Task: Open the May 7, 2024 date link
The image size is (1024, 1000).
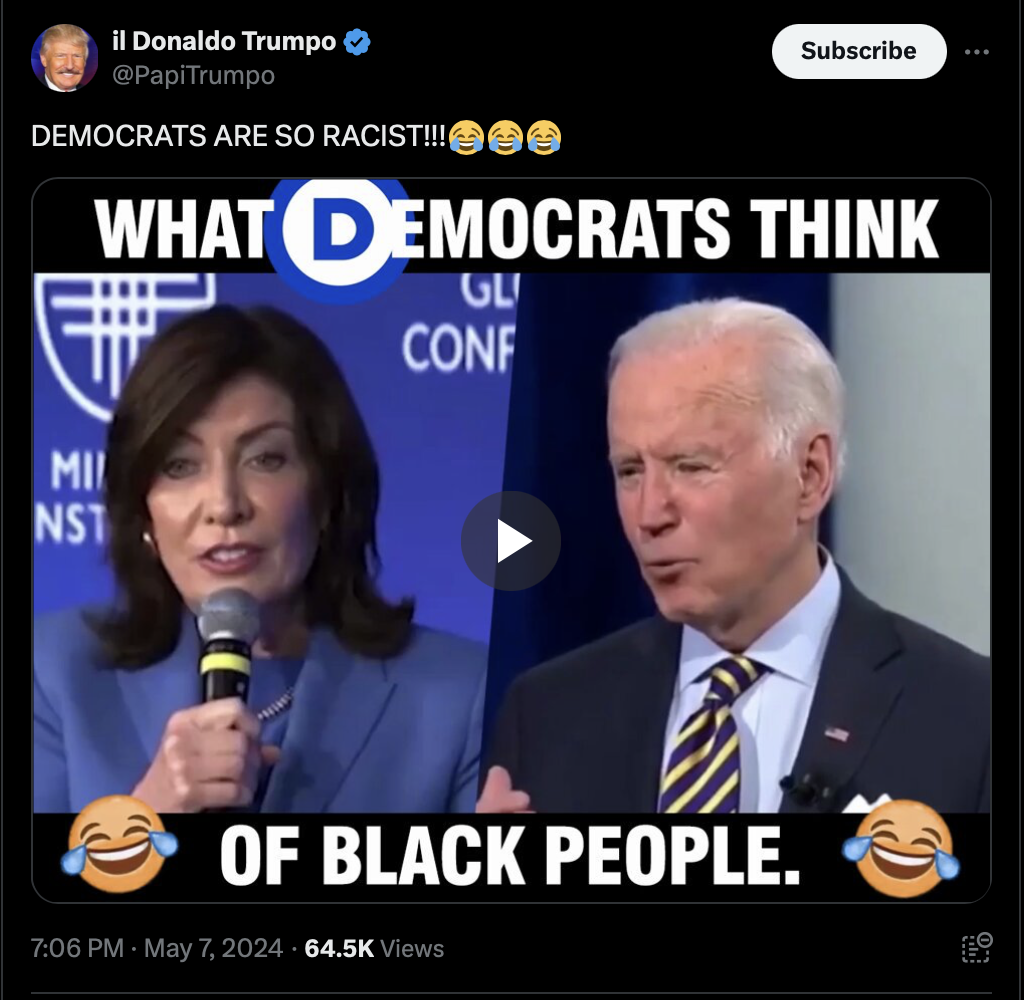Action: click(213, 948)
